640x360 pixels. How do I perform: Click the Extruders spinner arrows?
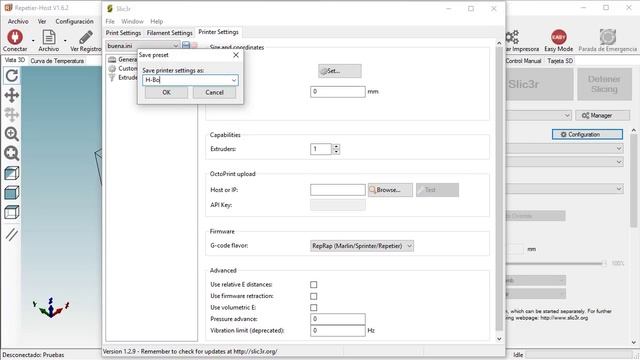pos(336,149)
